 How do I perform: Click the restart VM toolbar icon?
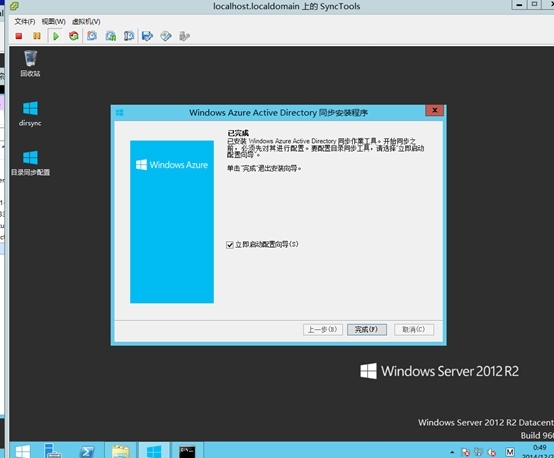[x=73, y=36]
